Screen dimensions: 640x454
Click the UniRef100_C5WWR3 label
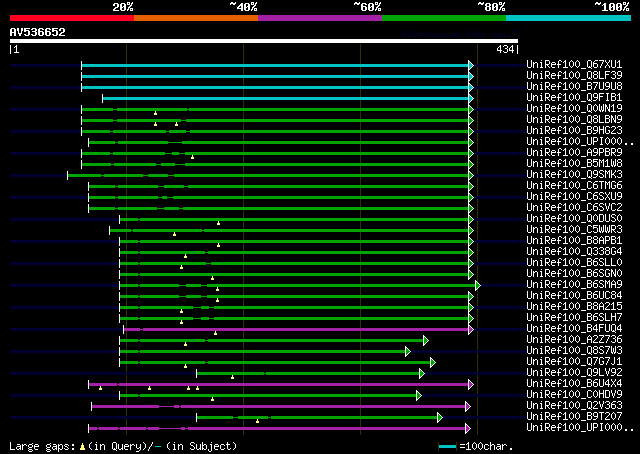tap(574, 230)
